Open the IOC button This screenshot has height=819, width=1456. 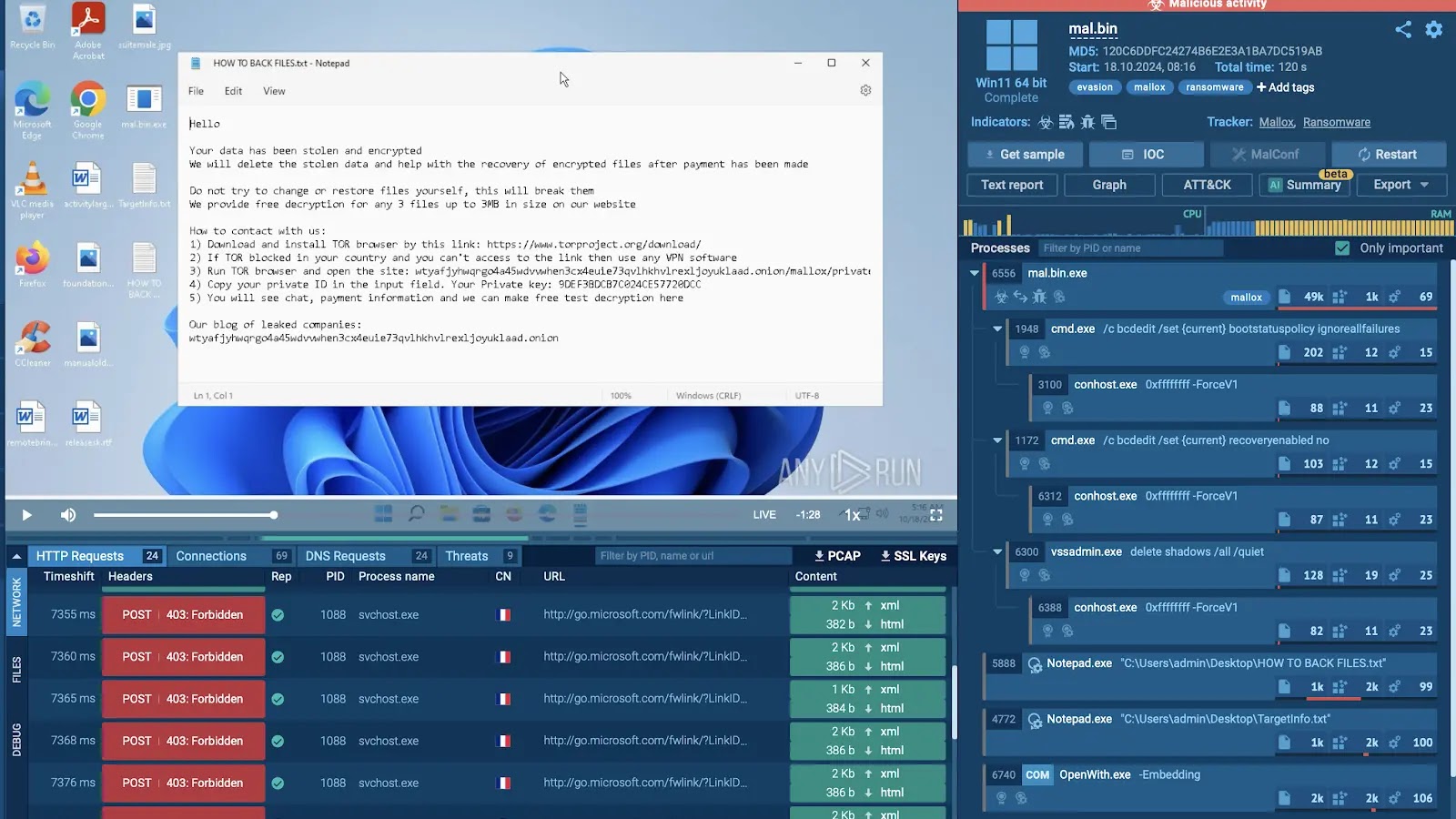[x=1146, y=155]
